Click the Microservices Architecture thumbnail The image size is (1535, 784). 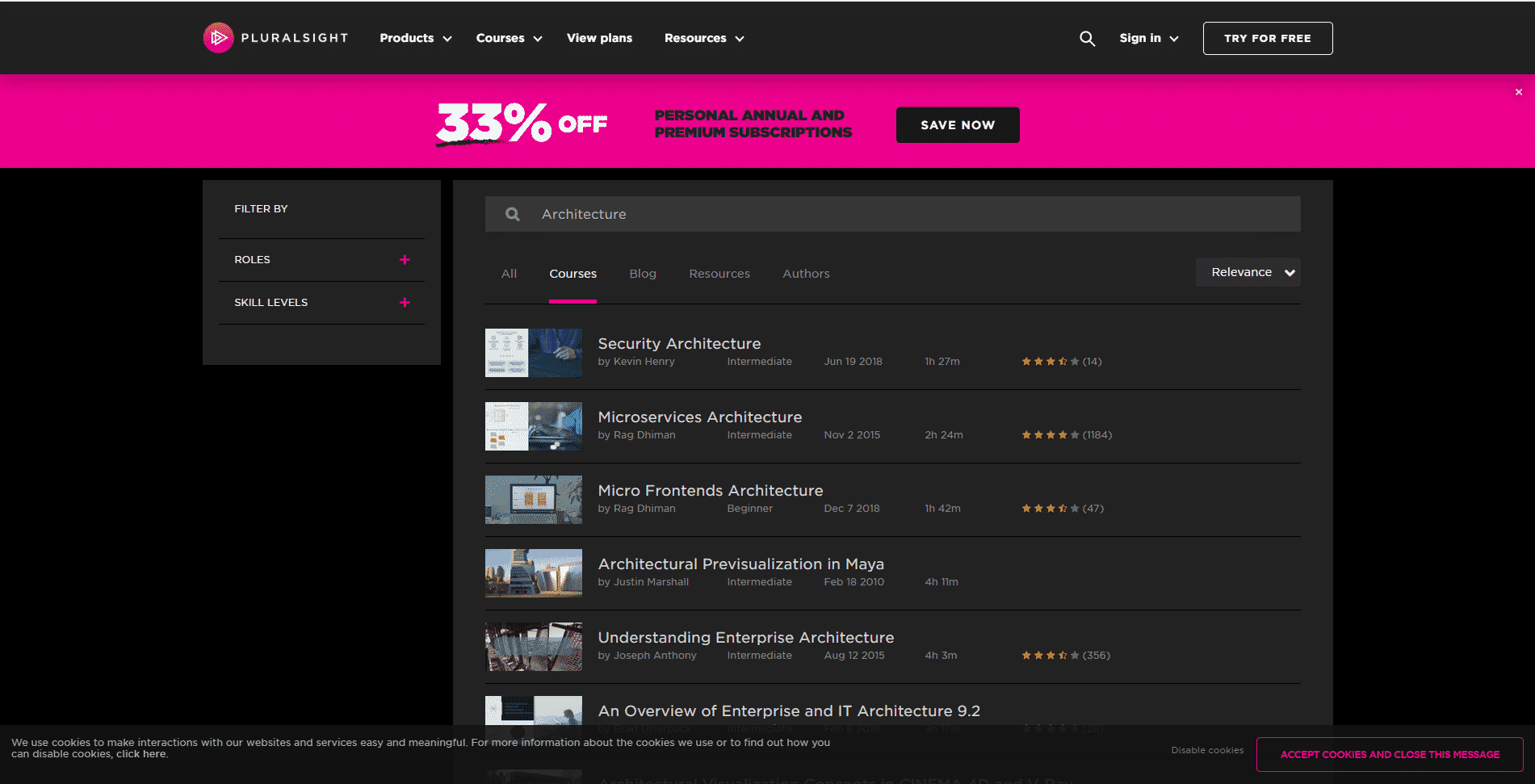pyautogui.click(x=533, y=426)
